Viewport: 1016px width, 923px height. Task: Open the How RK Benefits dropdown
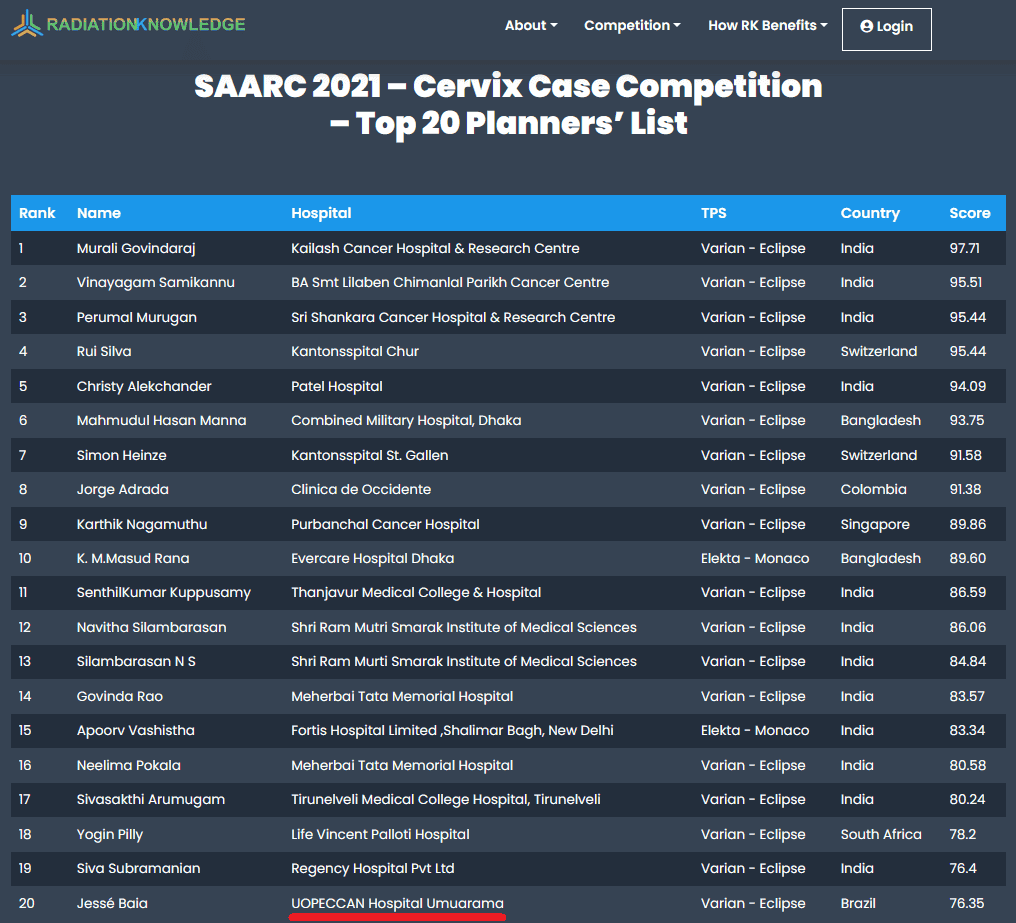[767, 25]
